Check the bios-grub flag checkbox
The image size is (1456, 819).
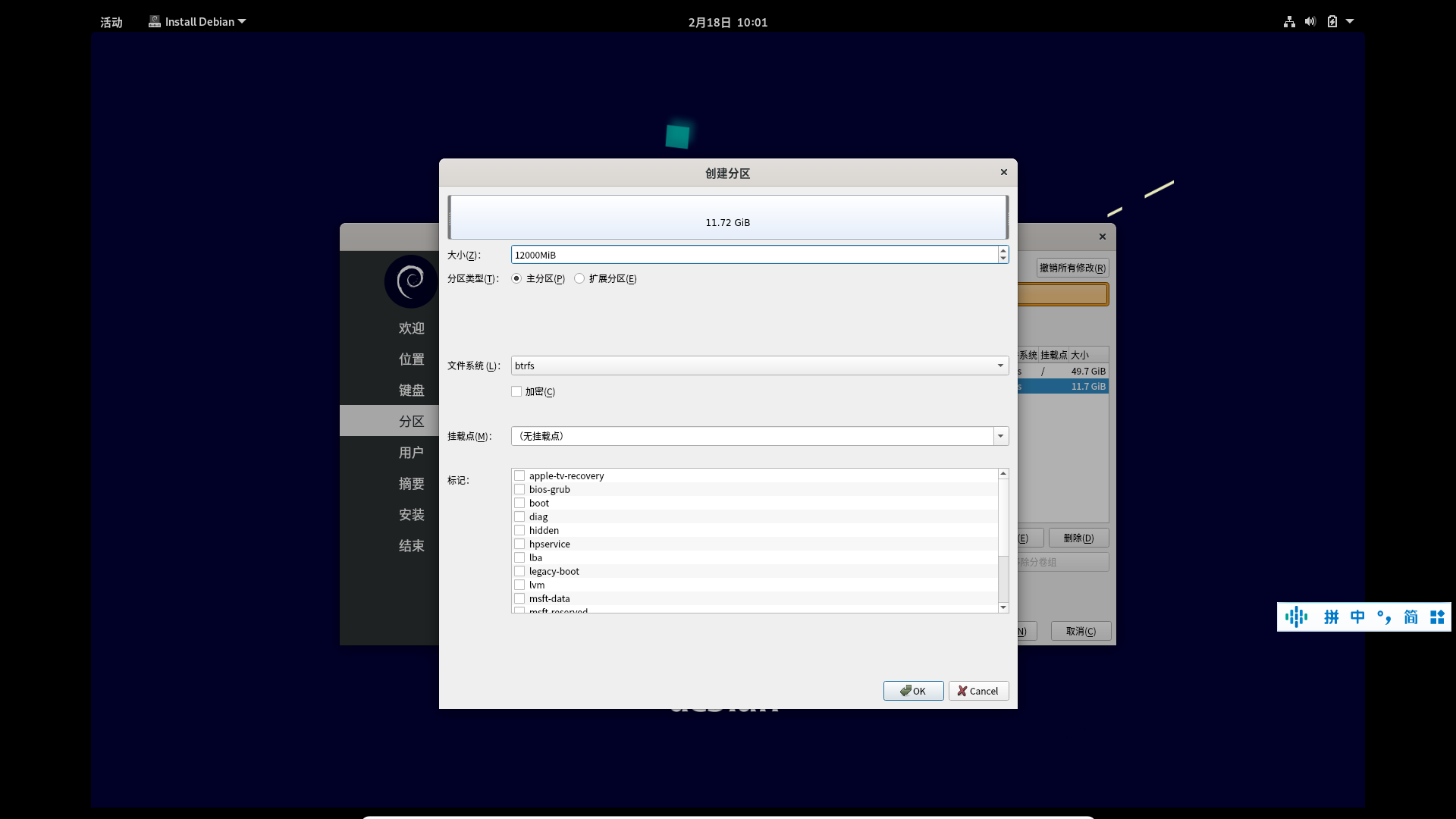(x=519, y=489)
